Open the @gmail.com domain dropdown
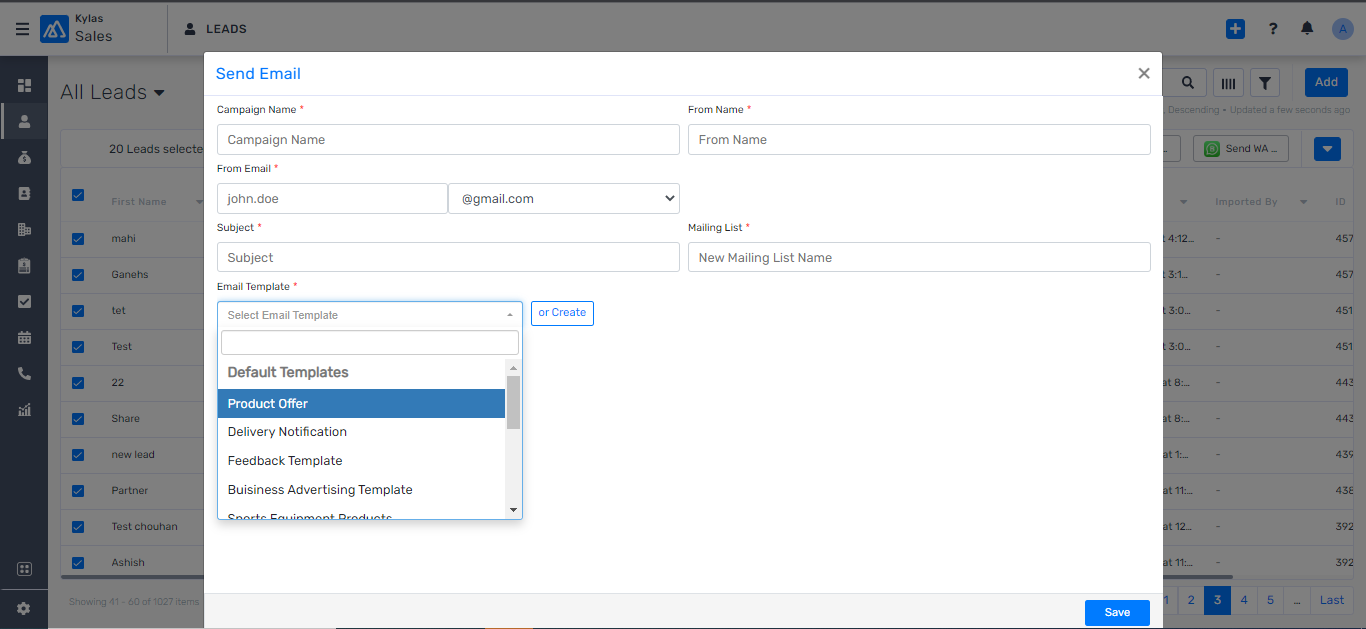Viewport: 1366px width, 629px height. (564, 199)
